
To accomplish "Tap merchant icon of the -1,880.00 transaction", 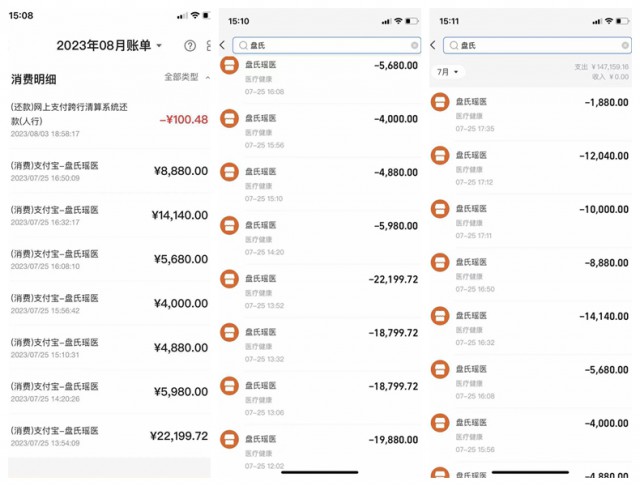I will click(440, 102).
